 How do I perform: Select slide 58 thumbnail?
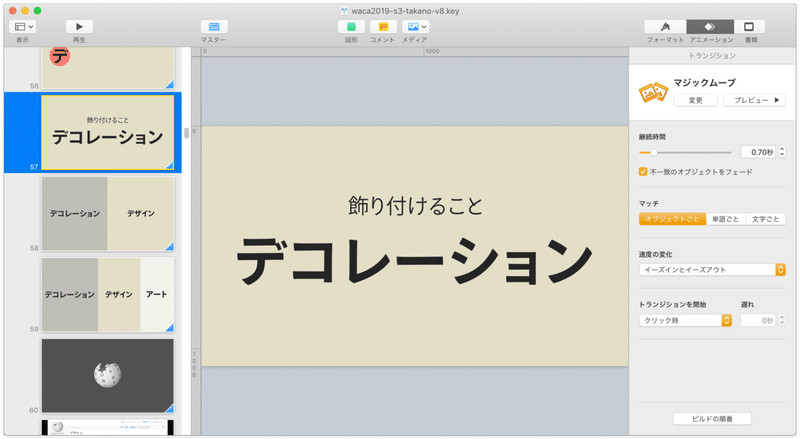(108, 213)
